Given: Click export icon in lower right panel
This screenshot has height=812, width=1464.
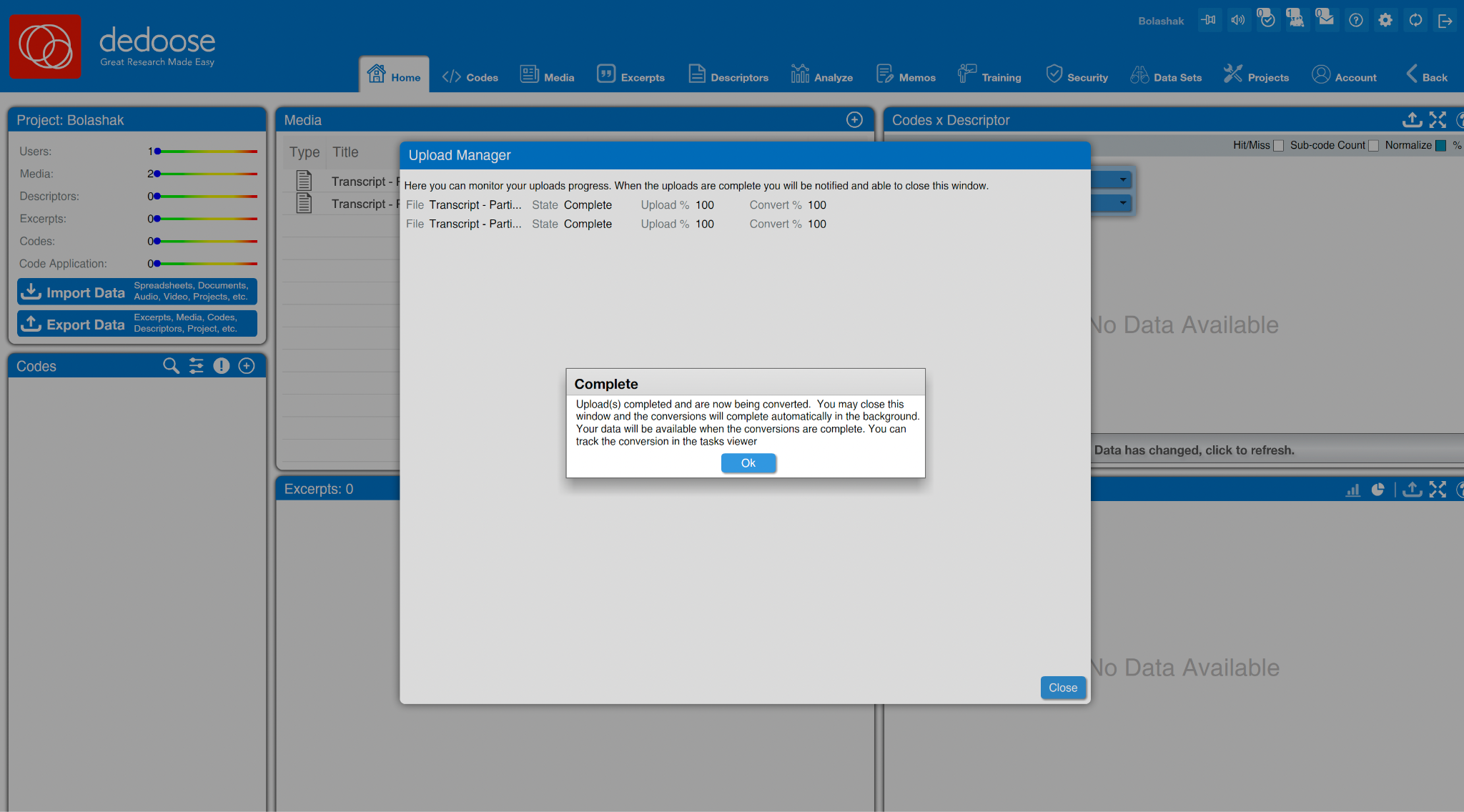Looking at the screenshot, I should (x=1412, y=490).
